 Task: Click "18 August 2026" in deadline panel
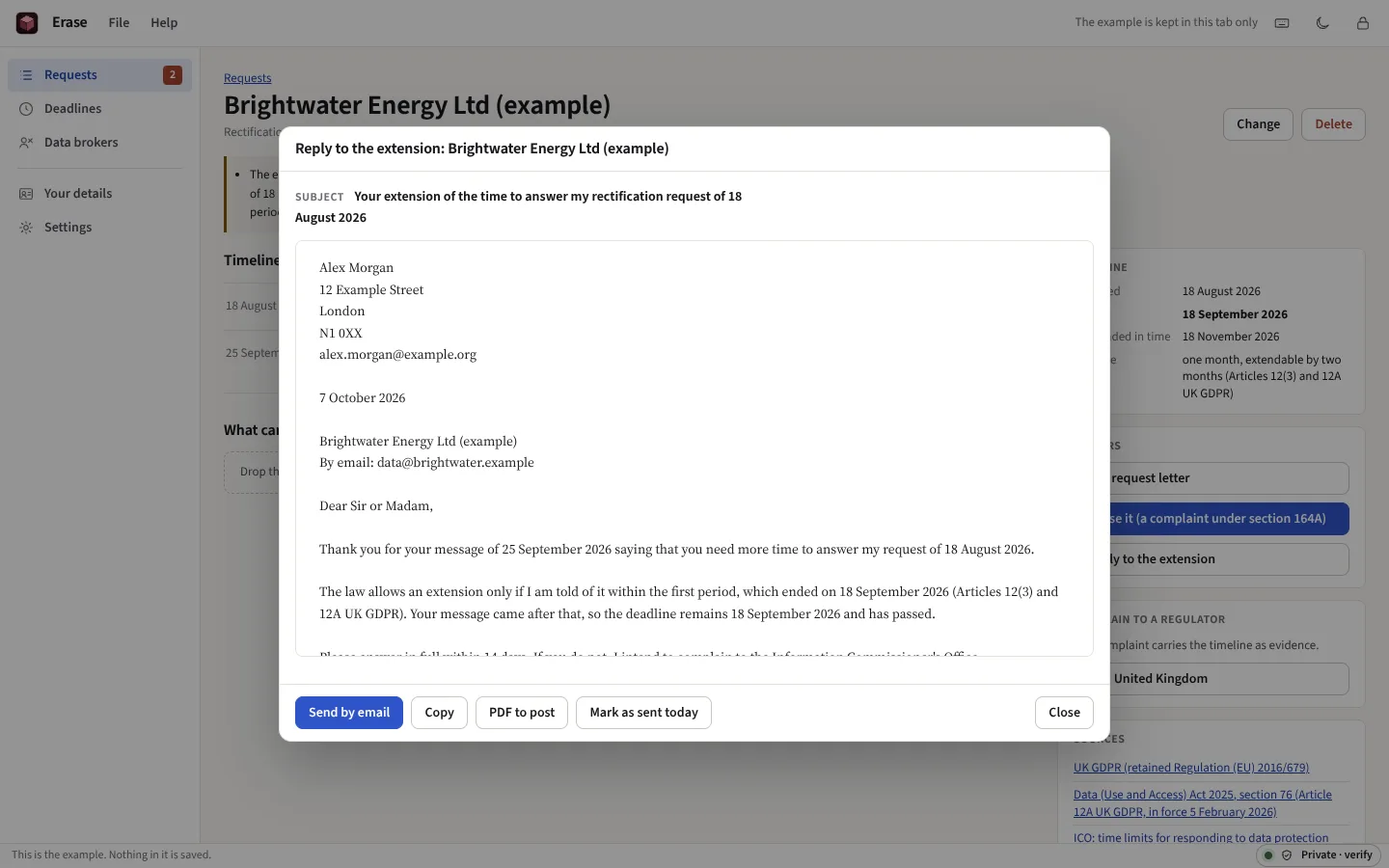pos(1221,291)
